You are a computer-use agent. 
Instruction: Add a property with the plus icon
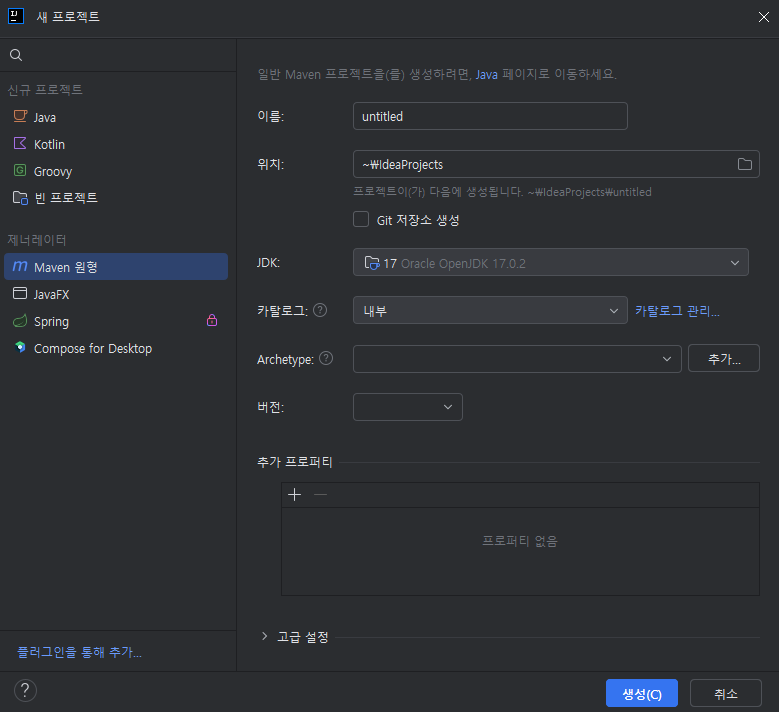tap(295, 494)
